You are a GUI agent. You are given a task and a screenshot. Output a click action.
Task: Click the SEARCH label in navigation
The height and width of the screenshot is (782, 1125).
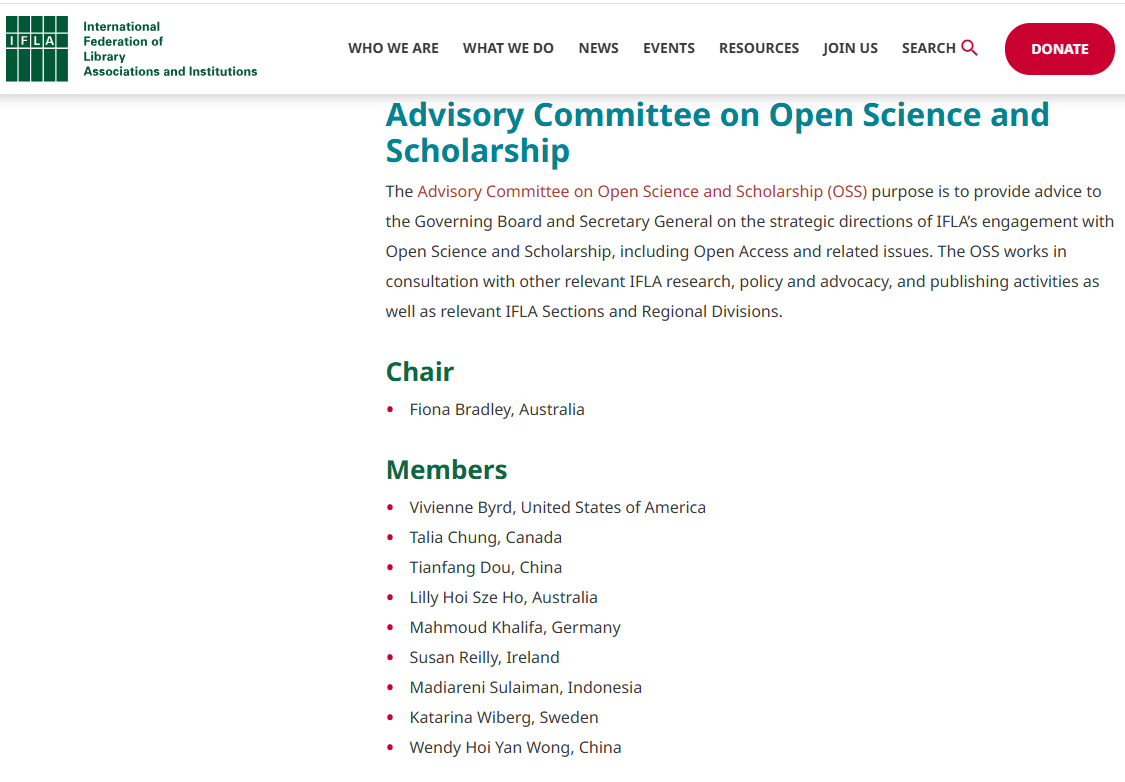[928, 48]
